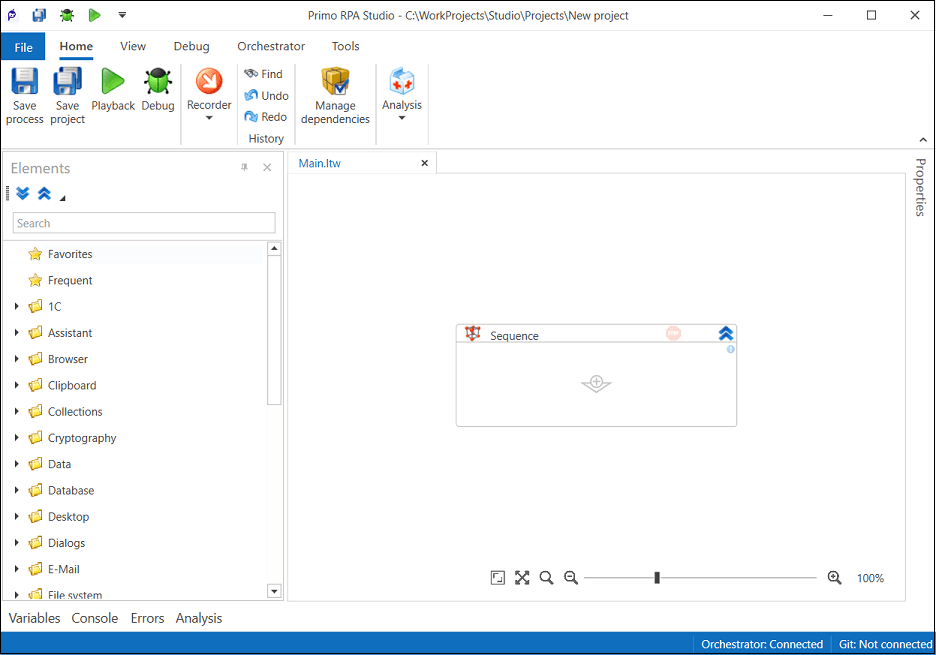
Task: Pin the Elements panel
Action: (x=244, y=168)
